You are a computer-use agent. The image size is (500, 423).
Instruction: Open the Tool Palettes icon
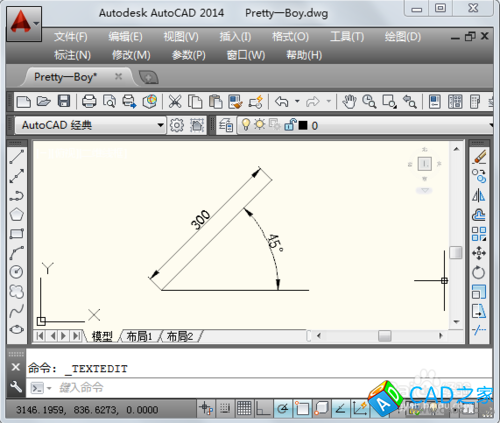coord(475,101)
